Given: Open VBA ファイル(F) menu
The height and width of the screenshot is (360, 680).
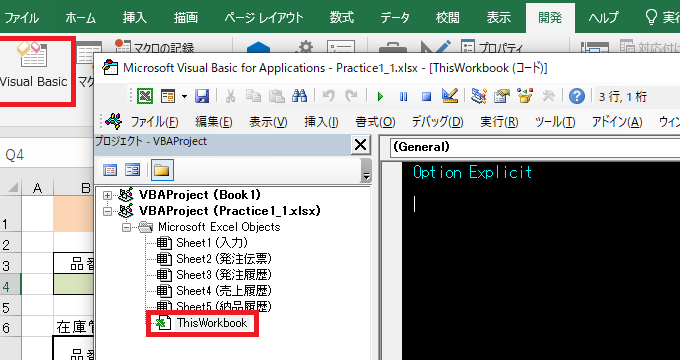Looking at the screenshot, I should click(x=154, y=122).
